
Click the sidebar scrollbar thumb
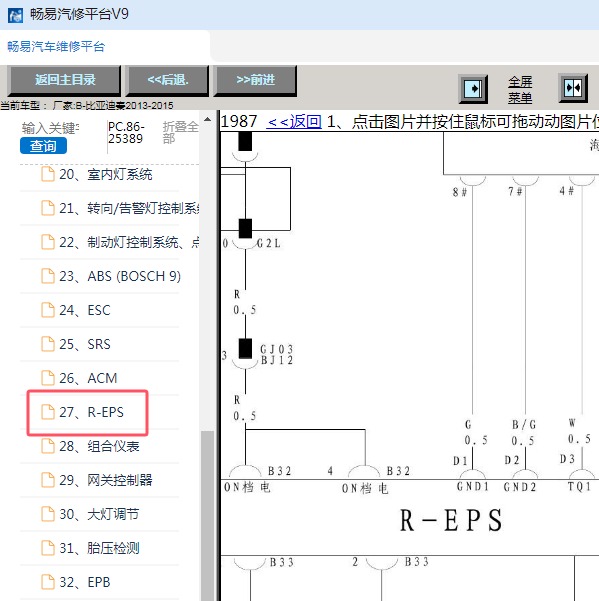click(207, 516)
